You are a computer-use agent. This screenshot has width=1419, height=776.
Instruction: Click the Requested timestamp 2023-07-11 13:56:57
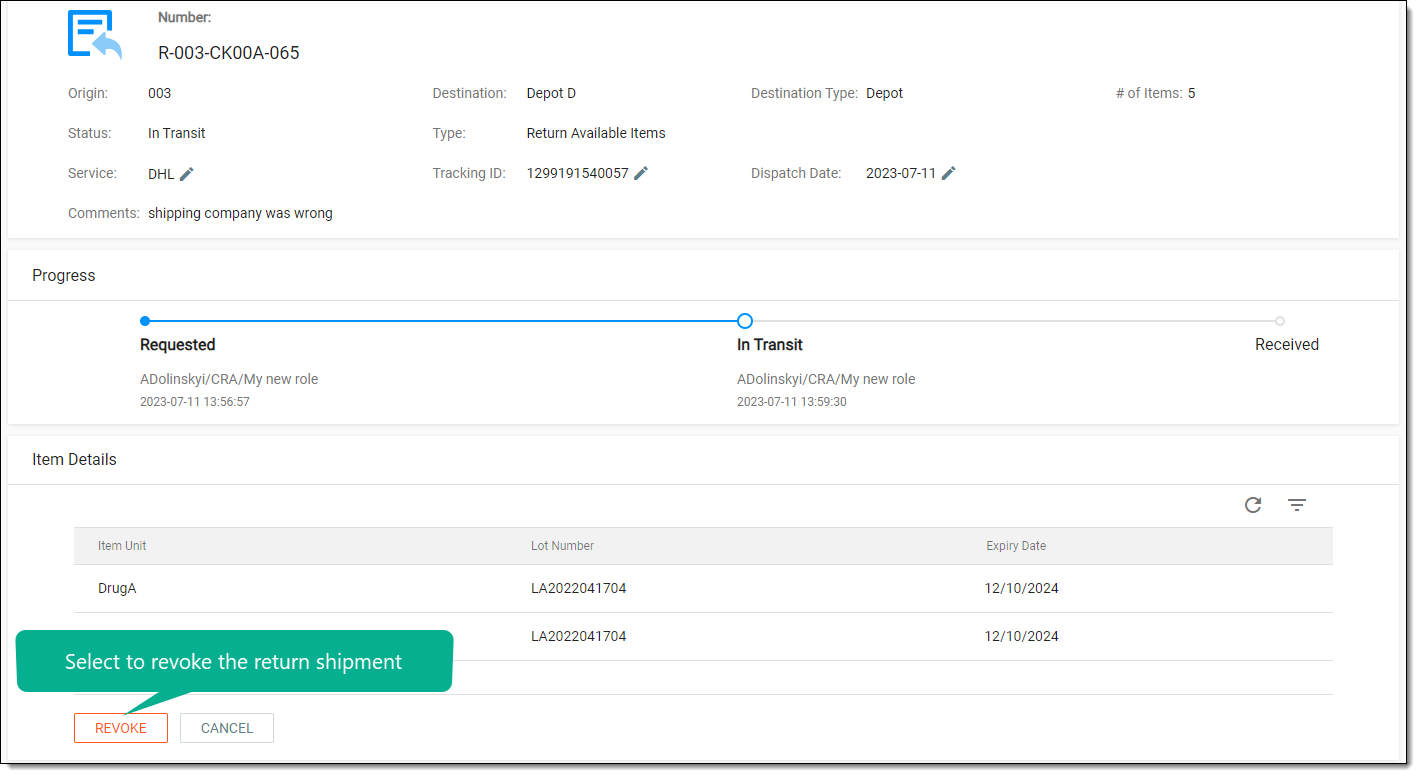(195, 402)
